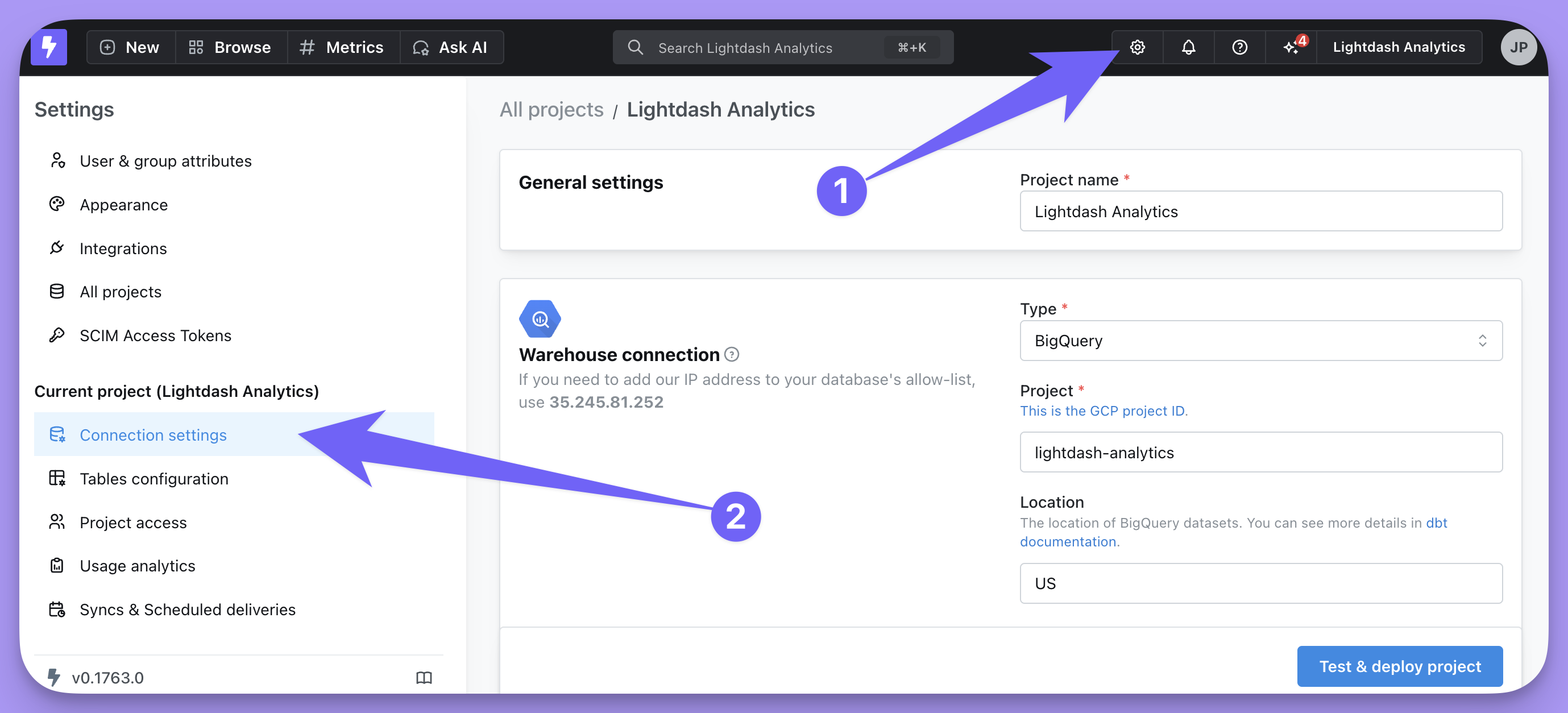The width and height of the screenshot is (1568, 713).
Task: Click Test & deploy project button
Action: pos(1399,666)
